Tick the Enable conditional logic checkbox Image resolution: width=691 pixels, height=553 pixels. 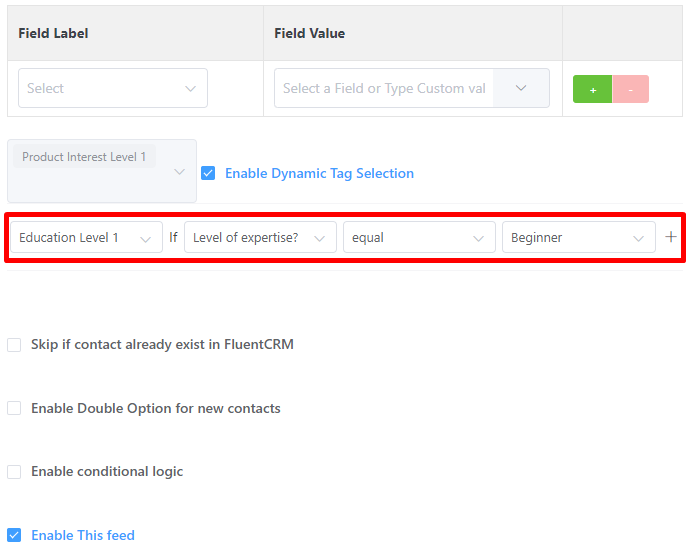pyautogui.click(x=14, y=471)
